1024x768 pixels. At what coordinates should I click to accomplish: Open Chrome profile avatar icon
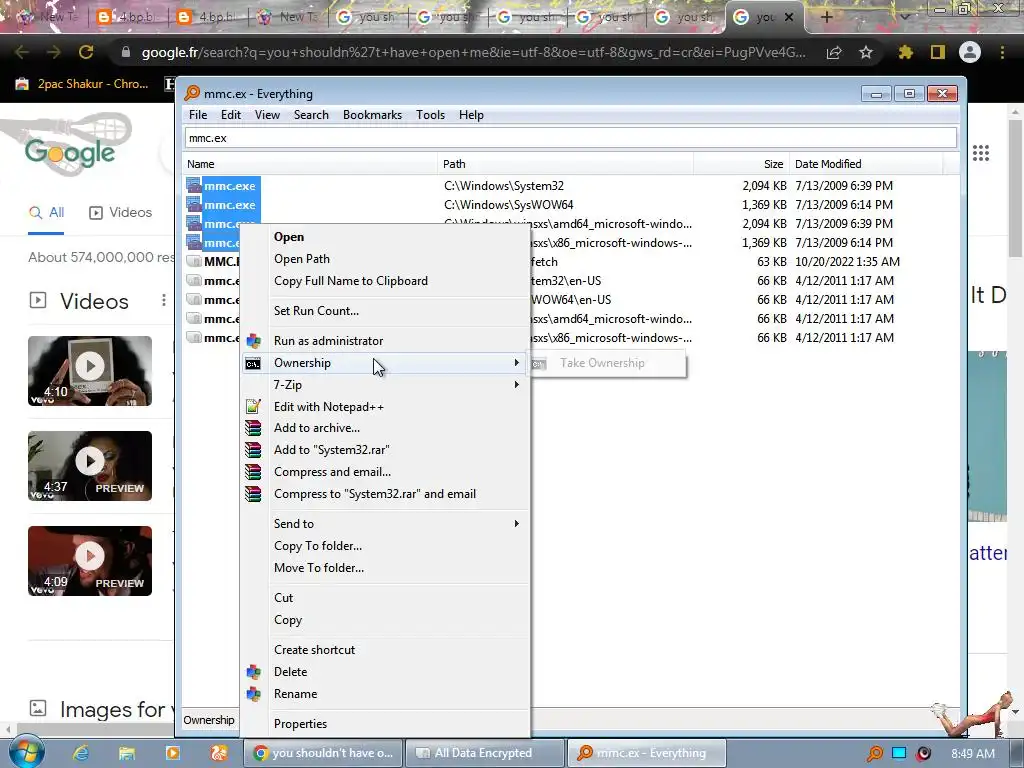click(x=970, y=52)
